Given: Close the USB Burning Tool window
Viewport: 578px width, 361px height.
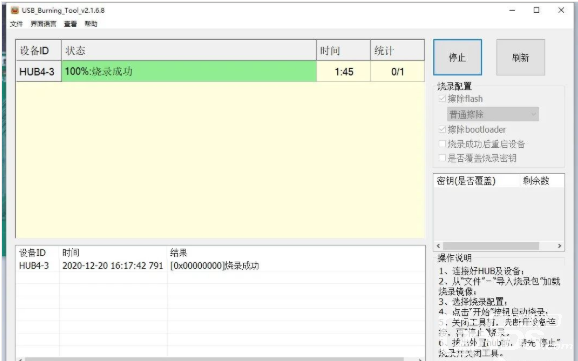Looking at the screenshot, I should pyautogui.click(x=561, y=10).
